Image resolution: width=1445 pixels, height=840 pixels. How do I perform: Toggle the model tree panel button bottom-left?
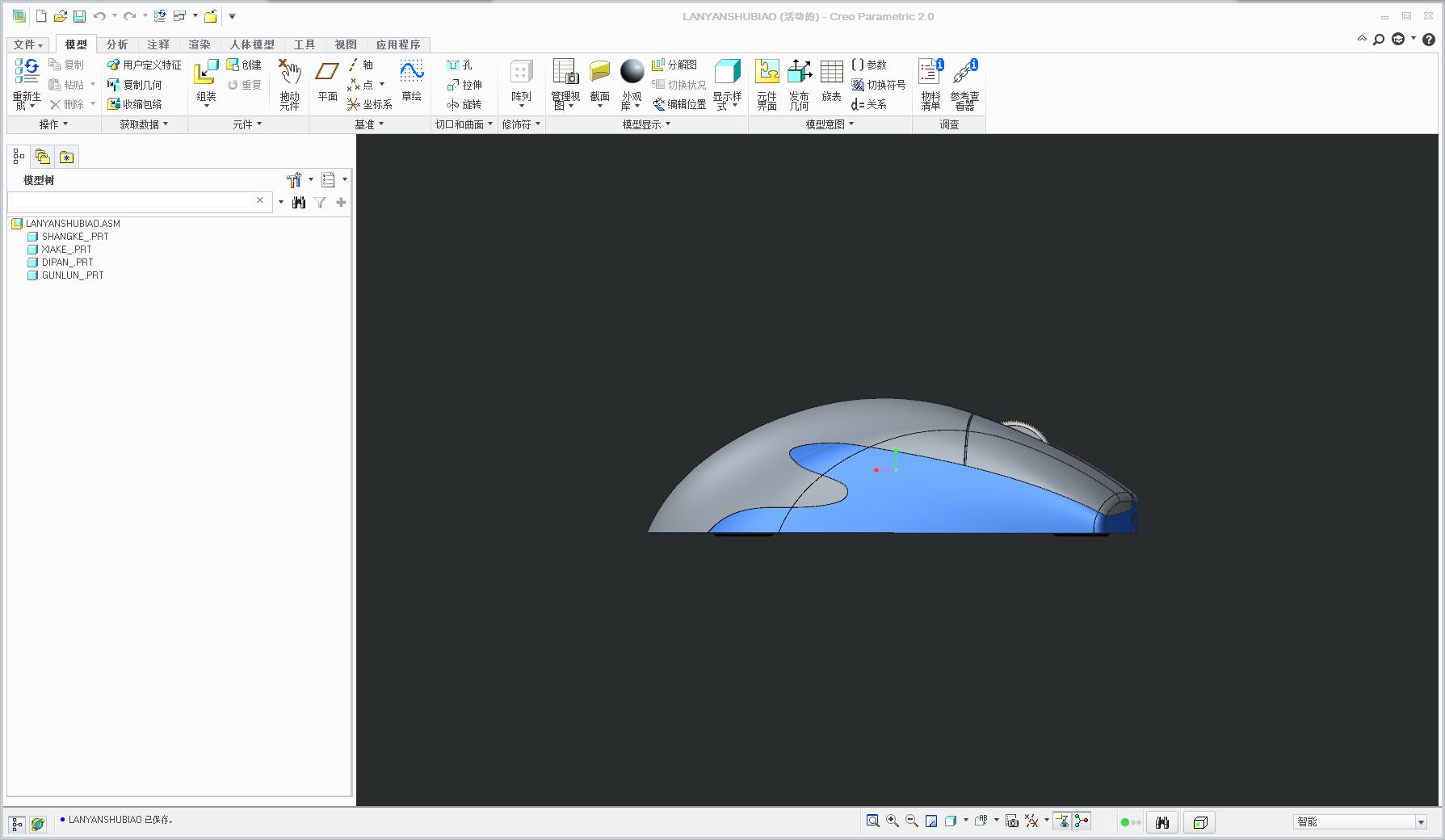(x=17, y=824)
